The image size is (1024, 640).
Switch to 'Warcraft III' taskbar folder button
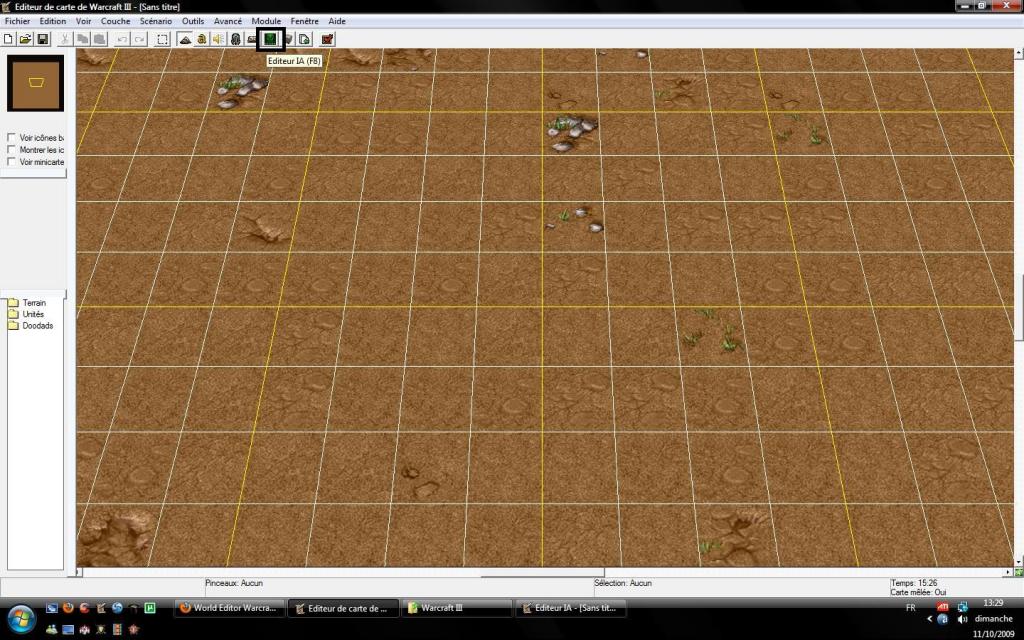point(456,608)
